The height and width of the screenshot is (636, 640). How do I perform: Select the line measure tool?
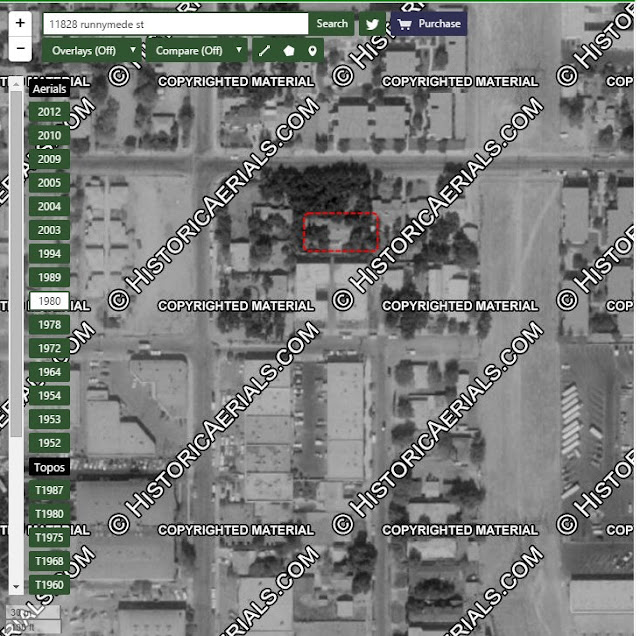point(264,51)
